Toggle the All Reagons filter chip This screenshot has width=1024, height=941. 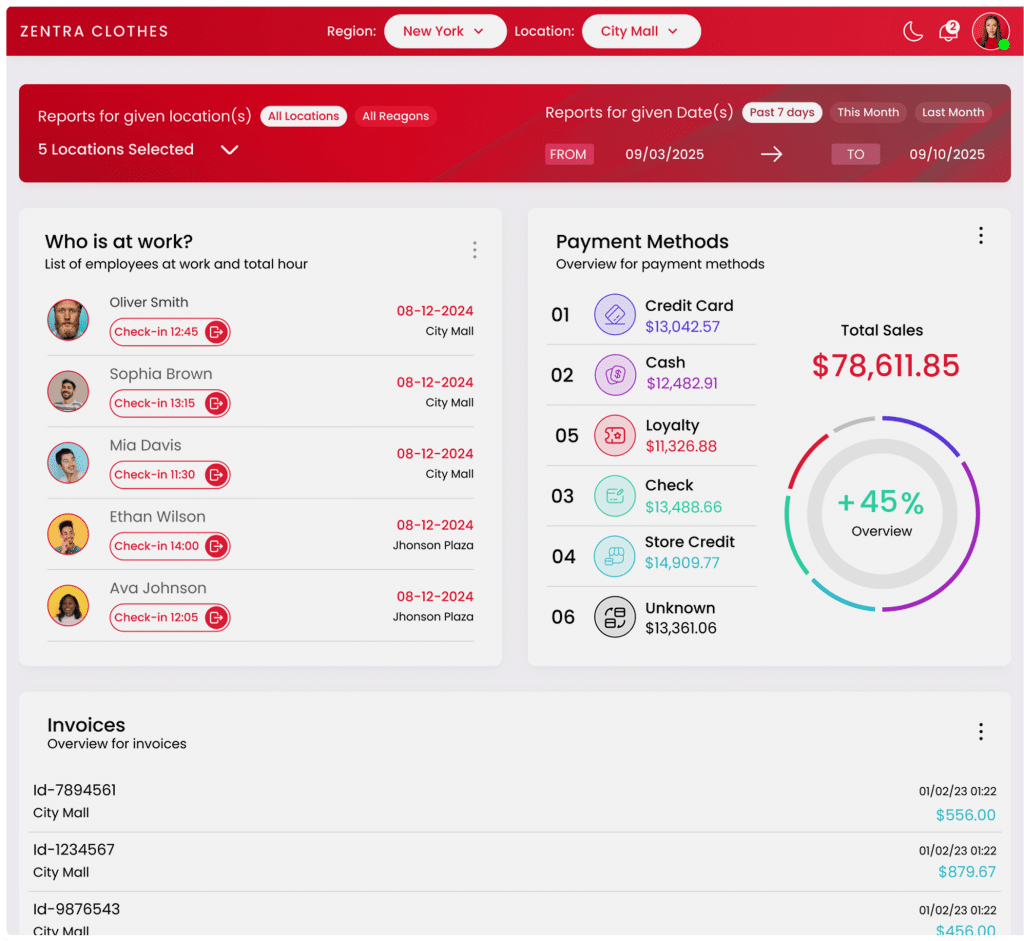395,116
